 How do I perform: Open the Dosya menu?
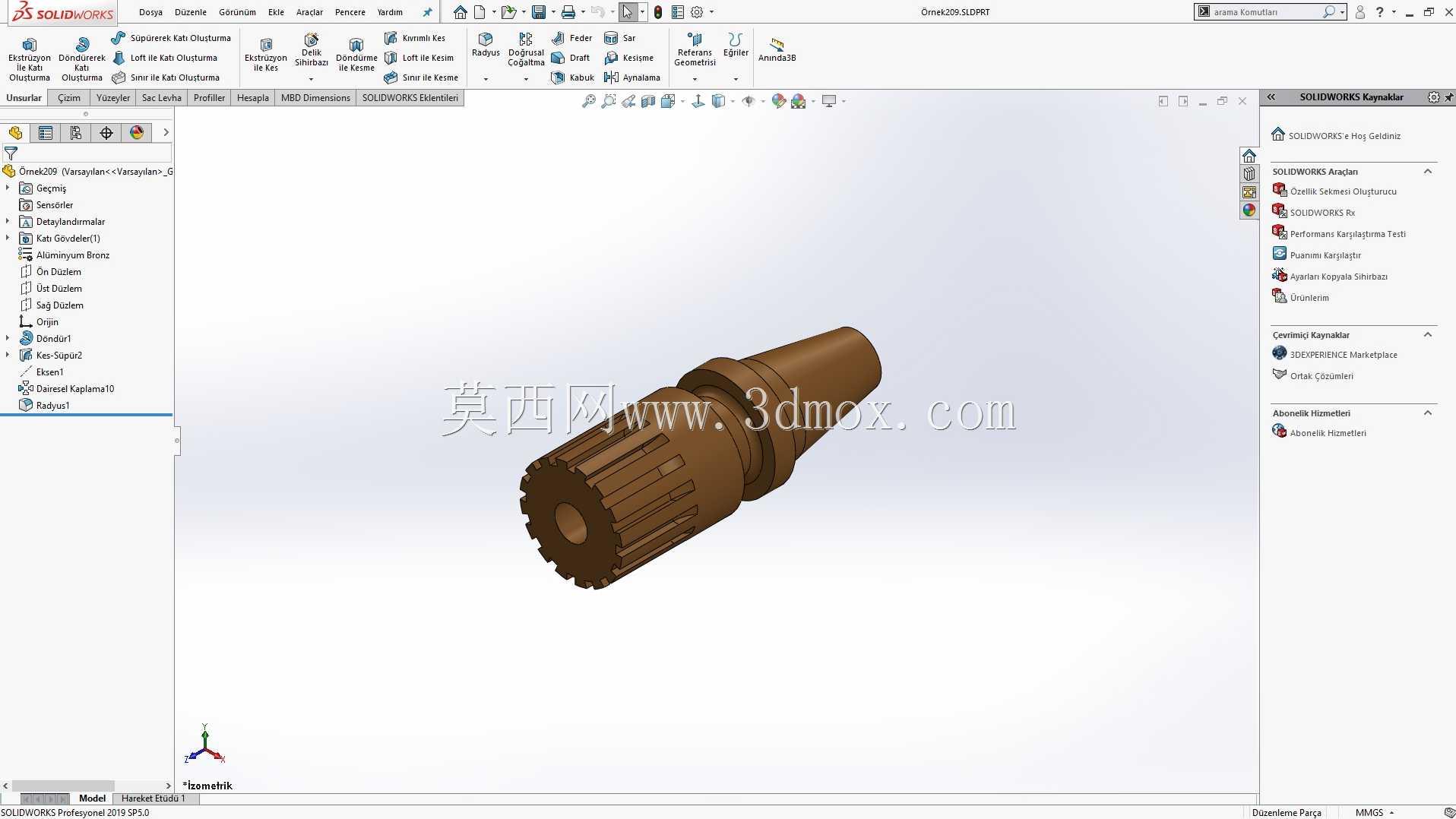pos(150,12)
